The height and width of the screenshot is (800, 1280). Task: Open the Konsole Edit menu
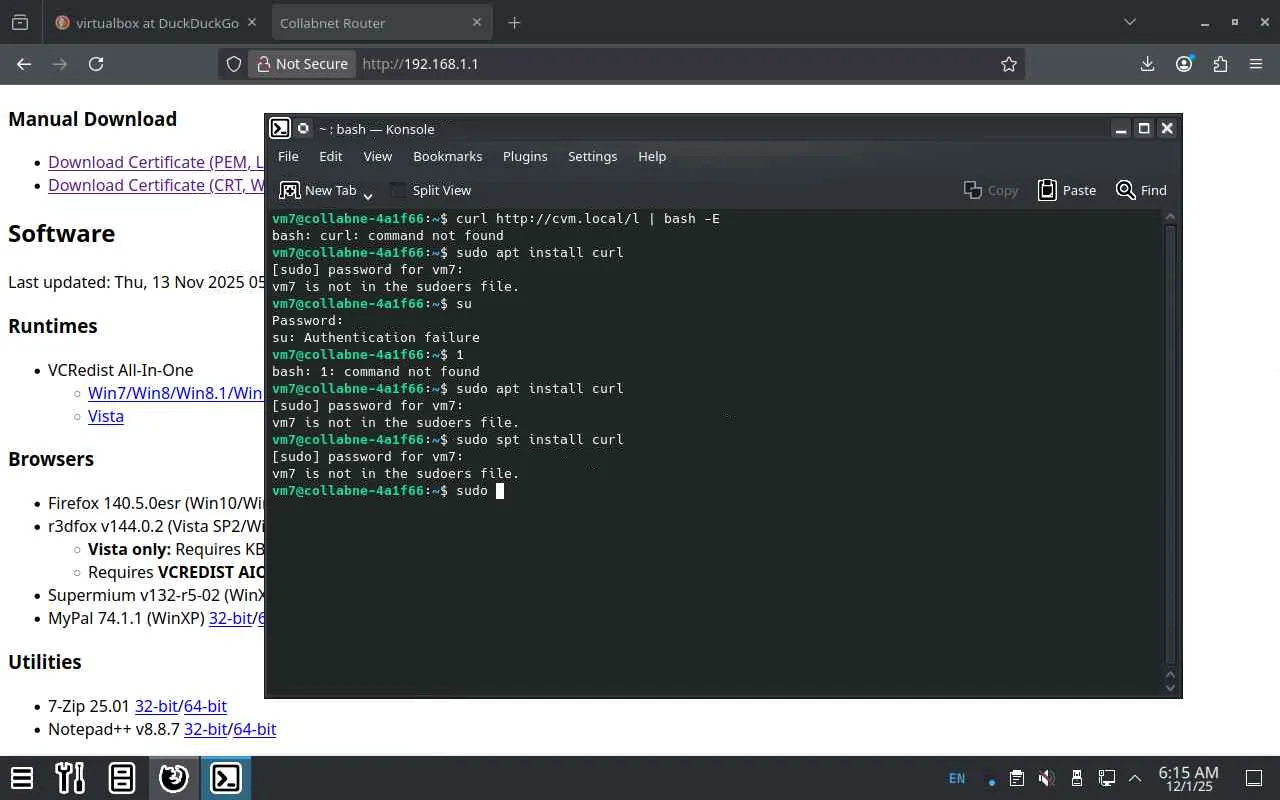pyautogui.click(x=330, y=156)
